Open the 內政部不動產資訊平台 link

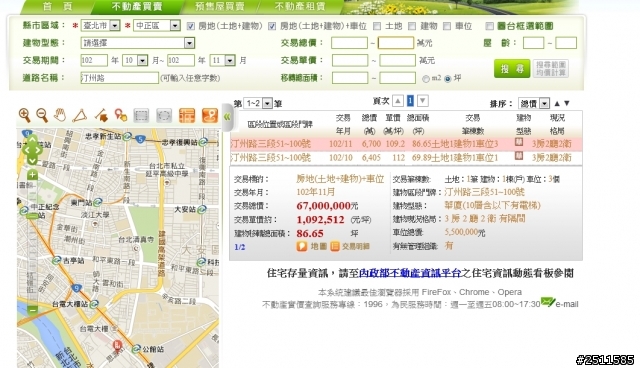[x=410, y=273]
